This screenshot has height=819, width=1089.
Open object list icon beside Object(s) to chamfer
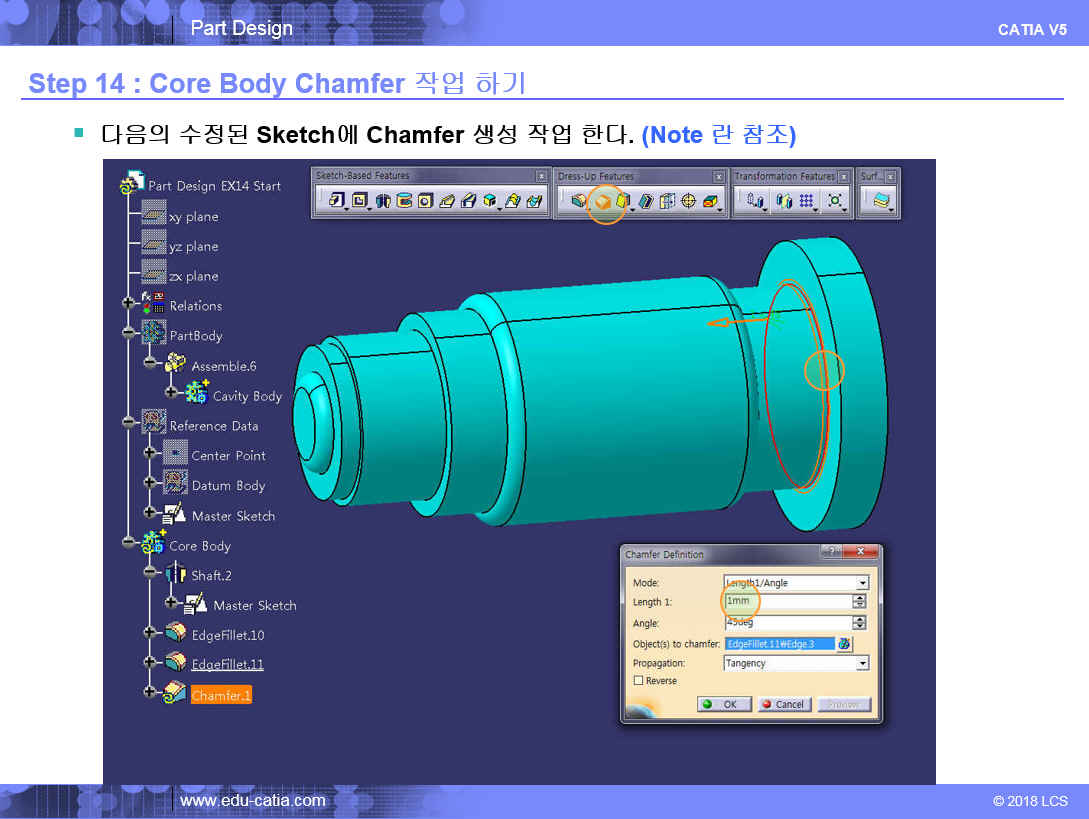pyautogui.click(x=844, y=643)
